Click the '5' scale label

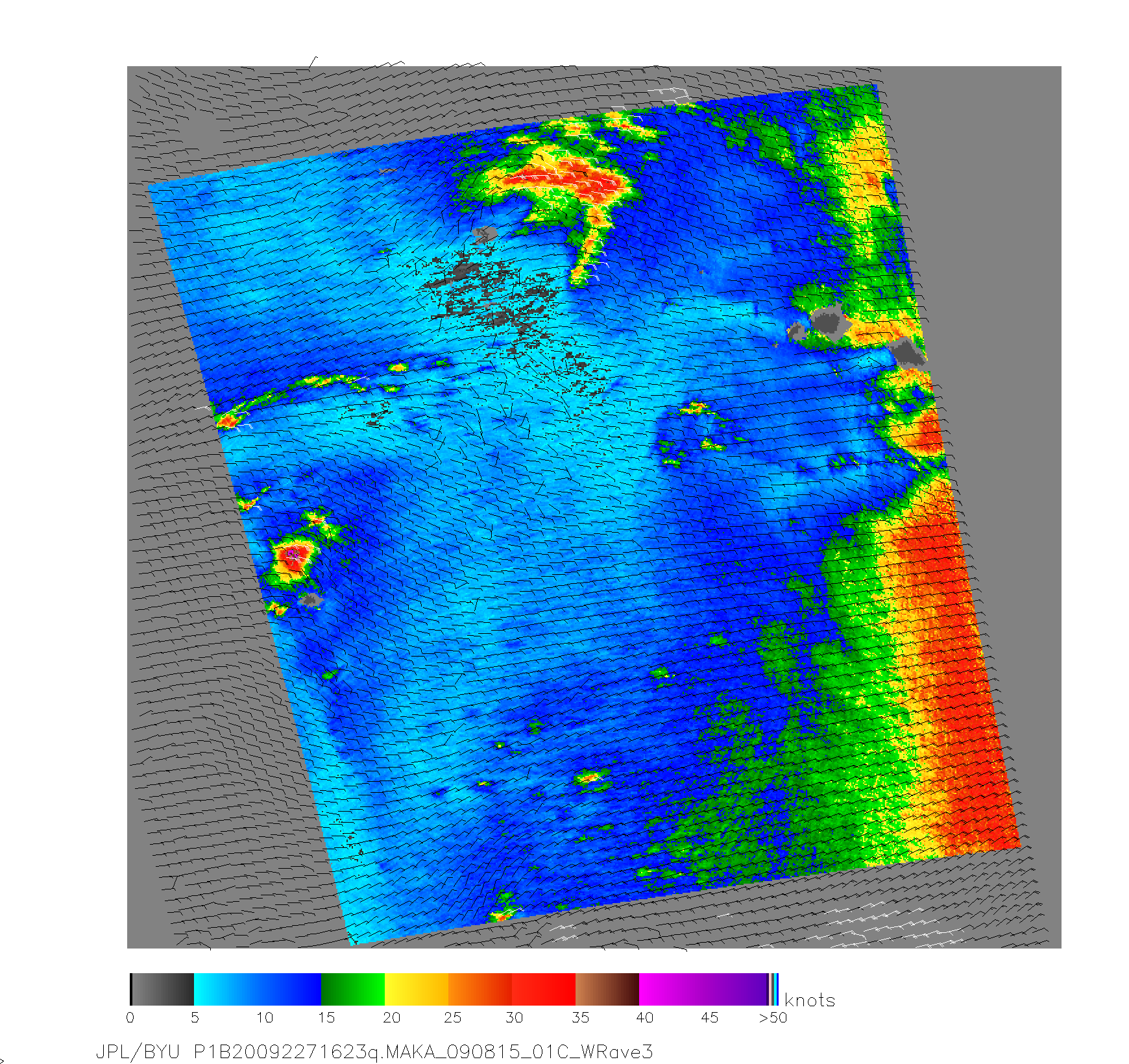click(x=195, y=1017)
